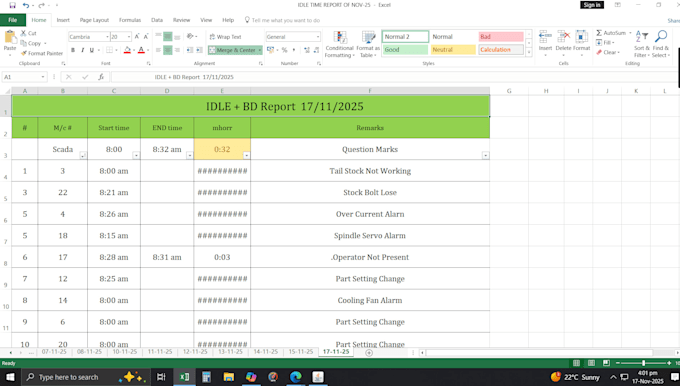
Task: Switch to the Insert ribbon tab
Action: pos(63,20)
